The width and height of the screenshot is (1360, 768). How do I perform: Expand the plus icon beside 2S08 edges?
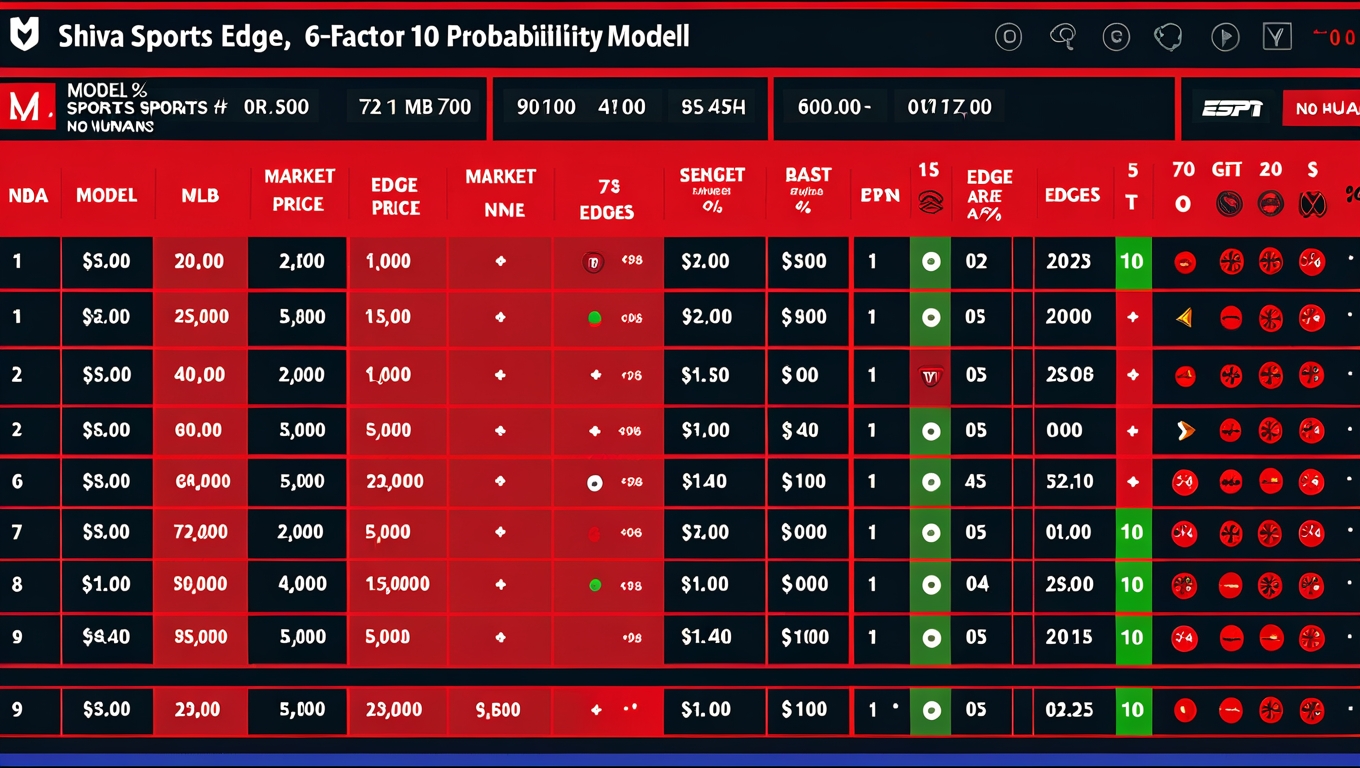point(1133,375)
